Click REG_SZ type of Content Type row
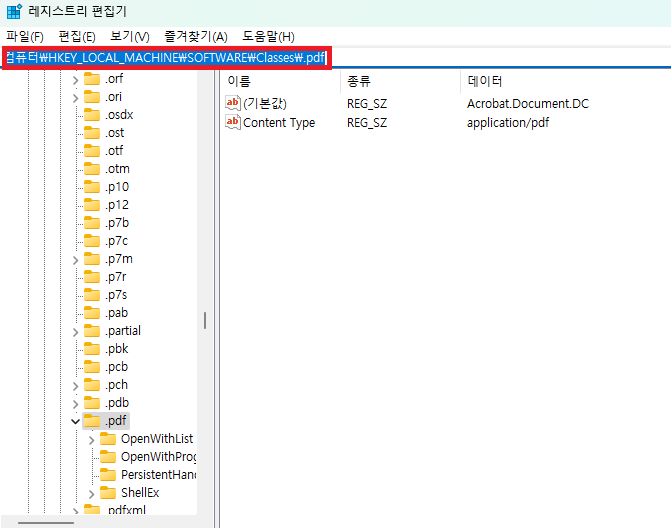The width and height of the screenshot is (671, 528). tap(367, 123)
